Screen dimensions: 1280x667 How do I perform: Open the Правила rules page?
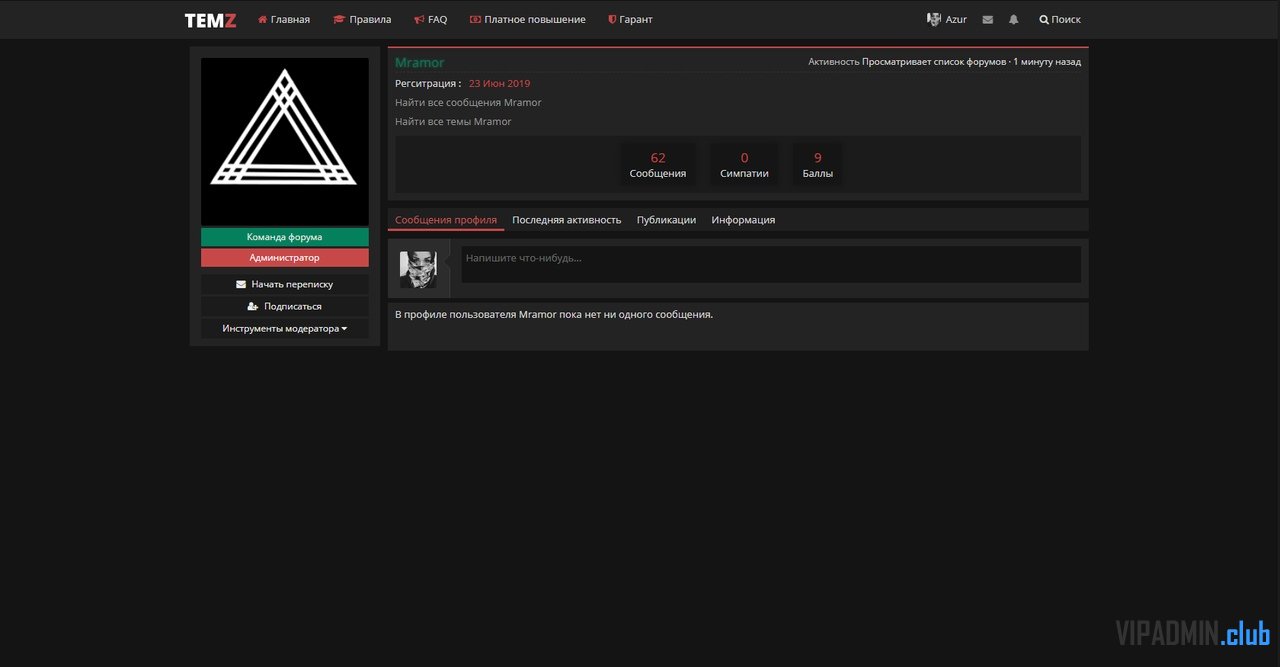(362, 19)
